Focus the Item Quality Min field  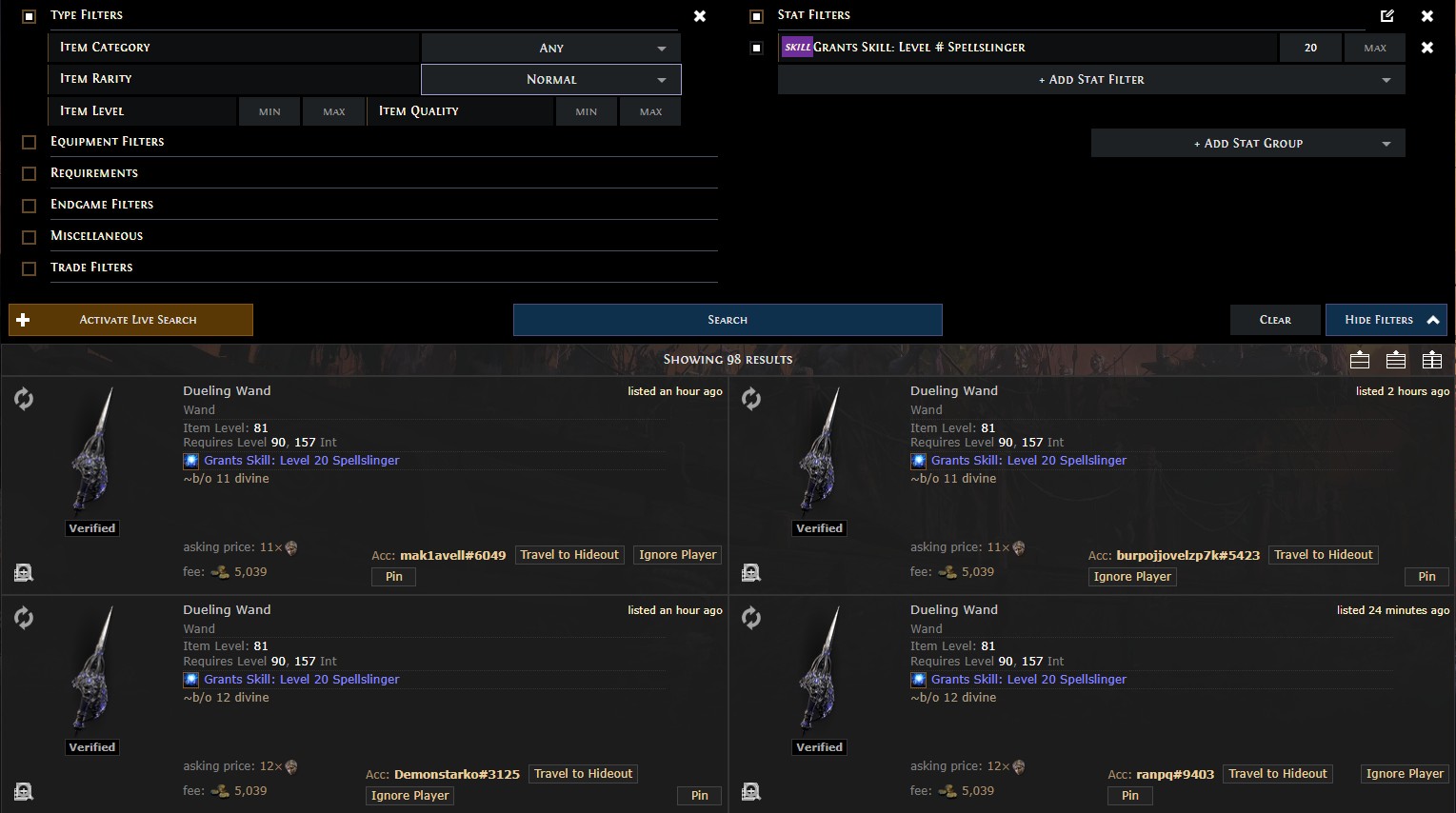click(587, 111)
